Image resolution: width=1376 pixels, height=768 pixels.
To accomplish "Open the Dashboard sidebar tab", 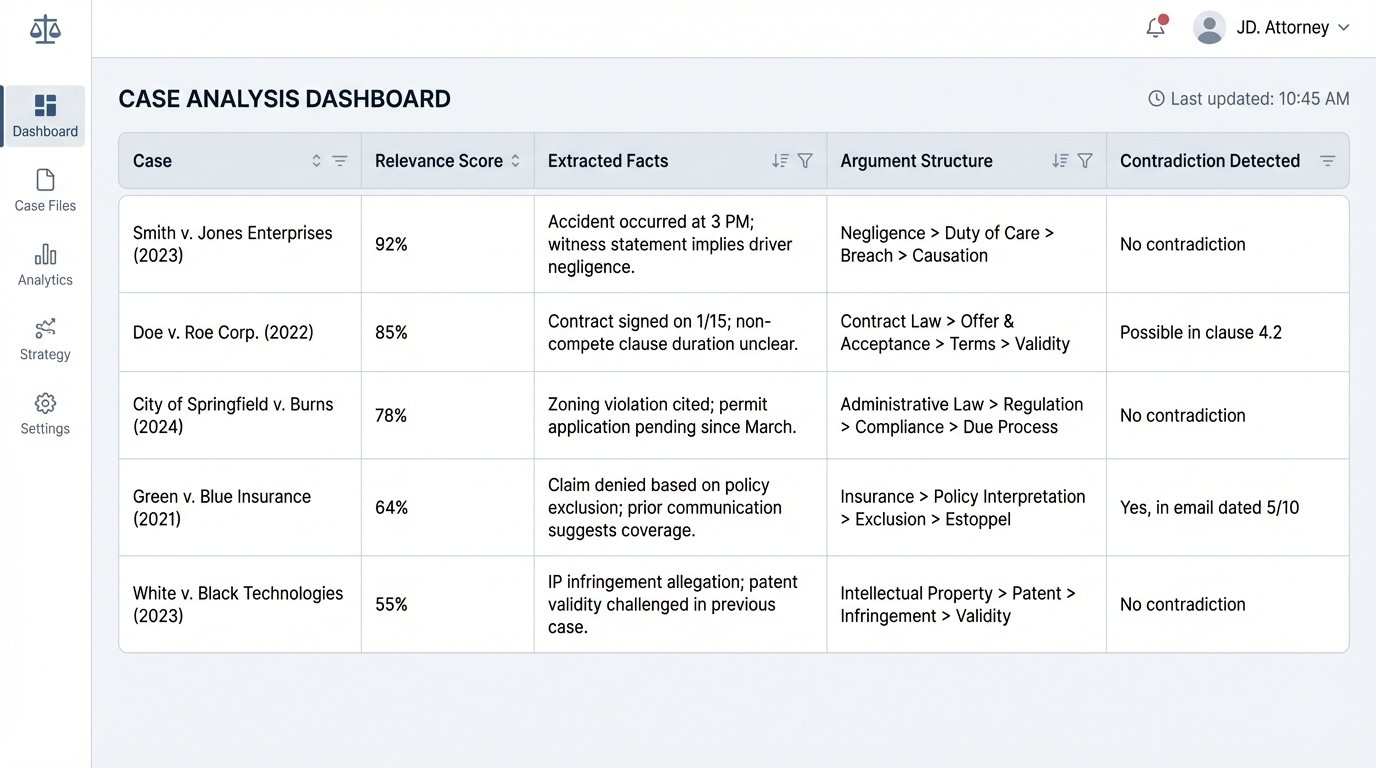I will 45,116.
